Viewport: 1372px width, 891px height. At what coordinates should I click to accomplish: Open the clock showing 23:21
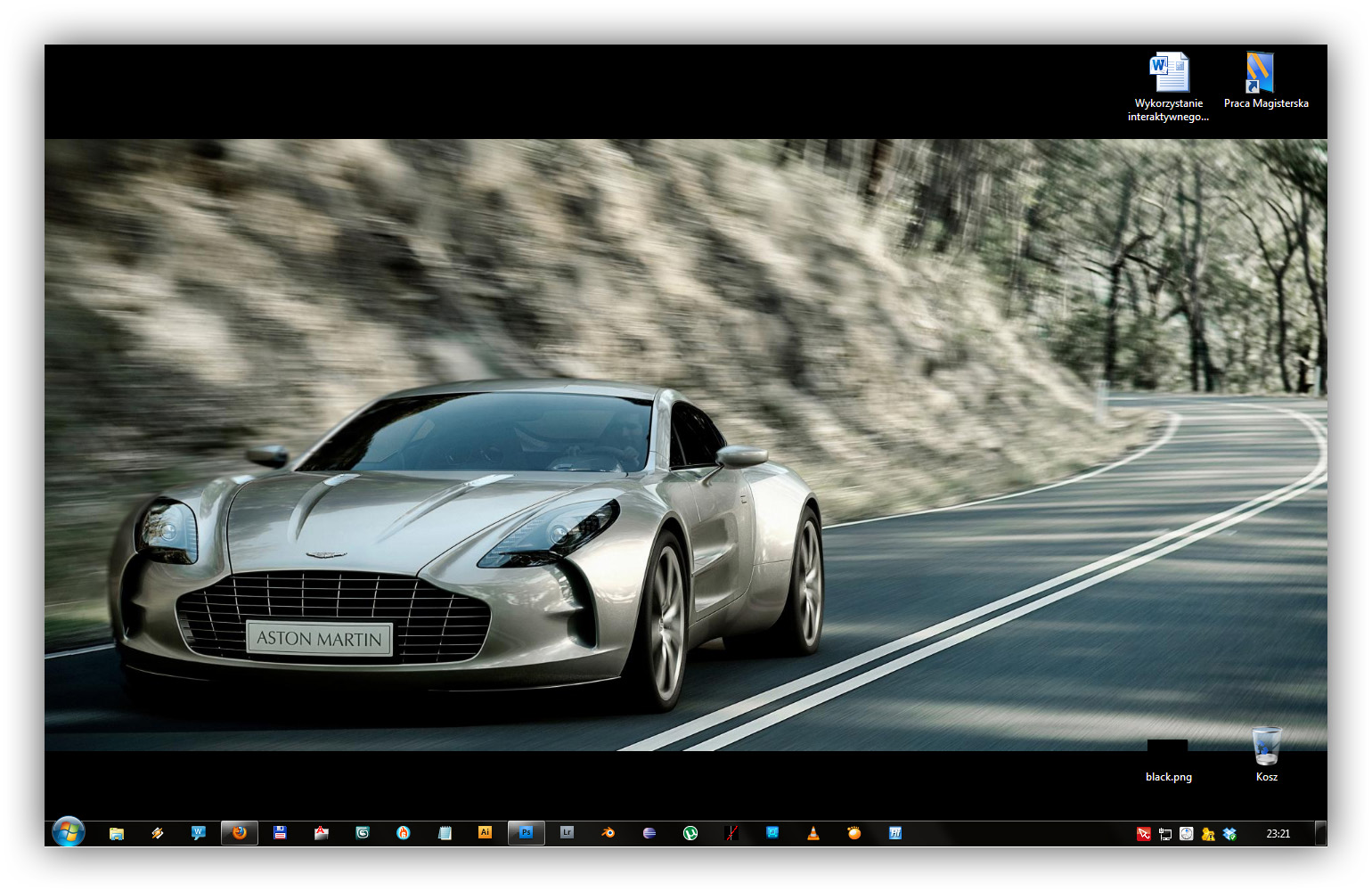(1278, 834)
